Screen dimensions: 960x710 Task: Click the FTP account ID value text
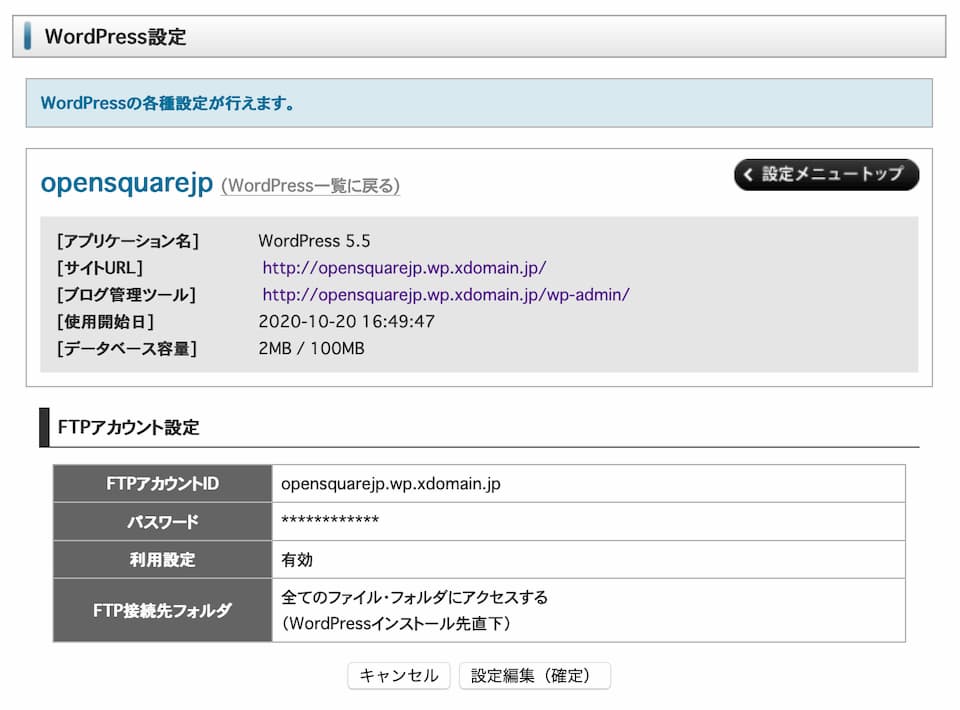point(391,484)
